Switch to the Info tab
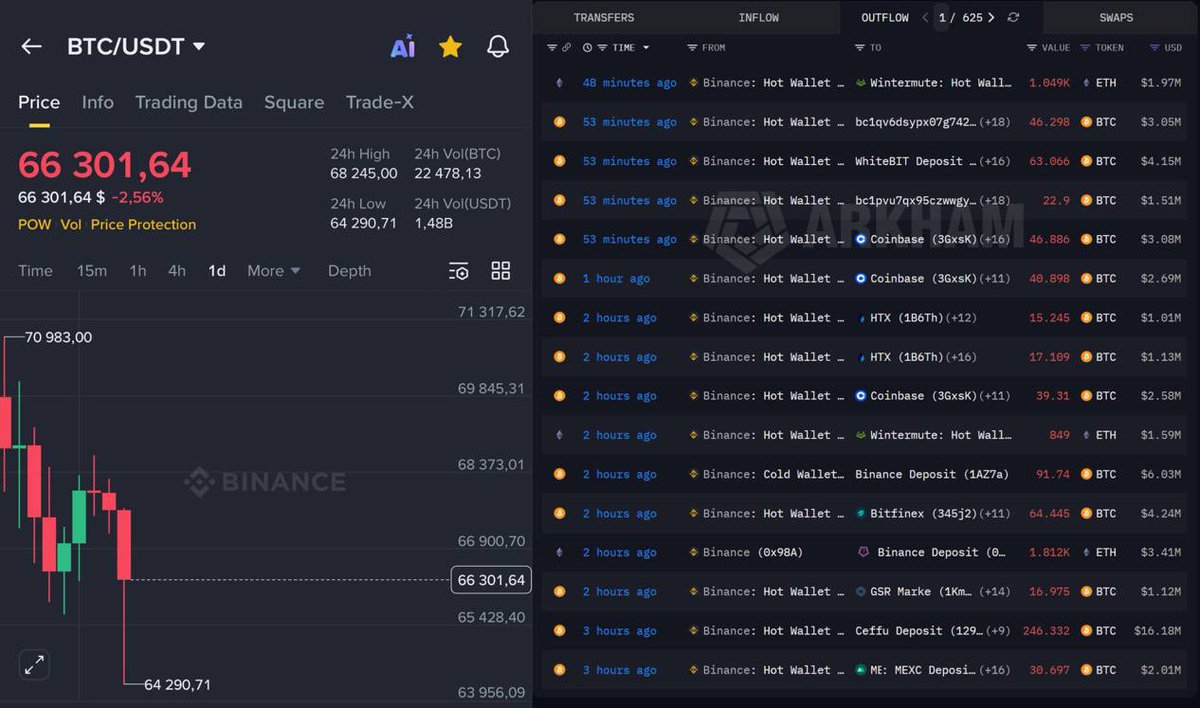Viewport: 1200px width, 708px height. click(x=98, y=102)
